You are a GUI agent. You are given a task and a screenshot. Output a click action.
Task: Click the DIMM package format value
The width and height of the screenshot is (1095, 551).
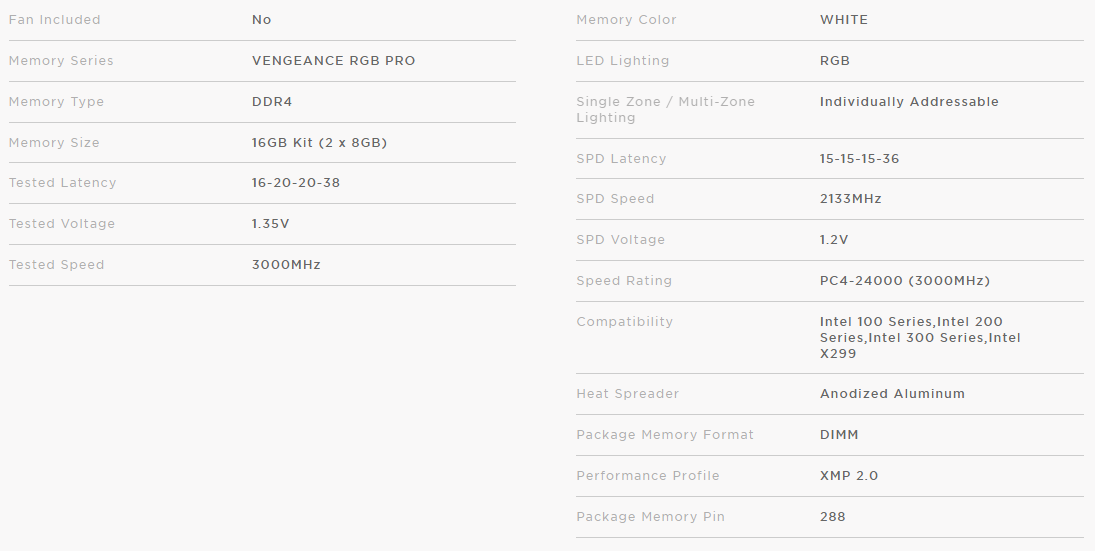click(839, 435)
